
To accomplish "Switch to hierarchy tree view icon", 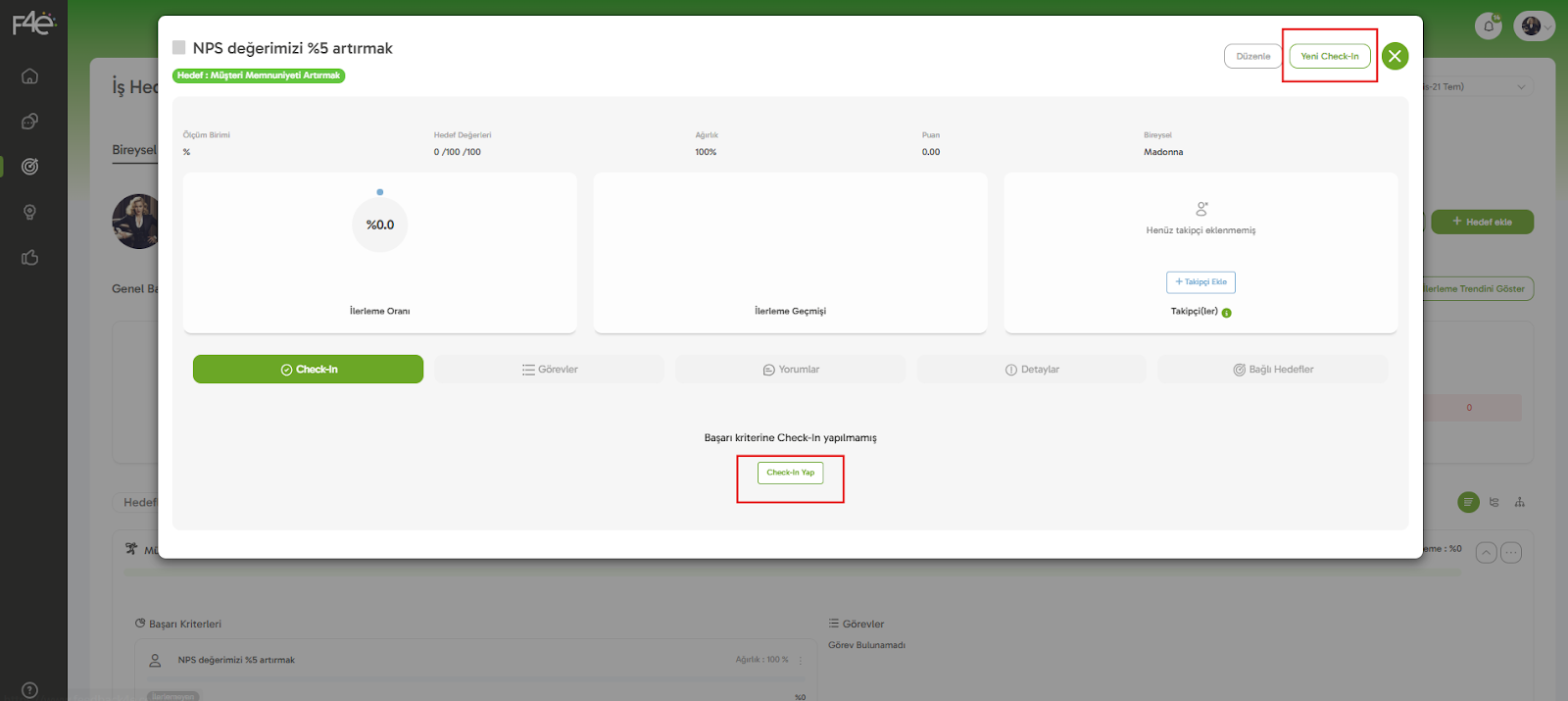I will click(x=1519, y=502).
